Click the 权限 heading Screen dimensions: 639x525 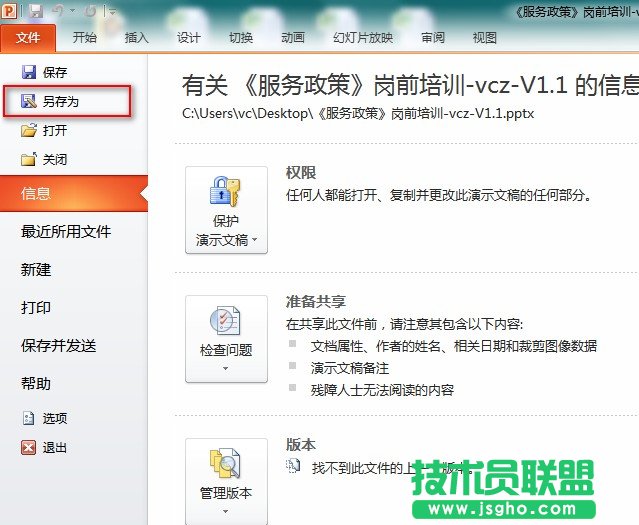[x=301, y=173]
